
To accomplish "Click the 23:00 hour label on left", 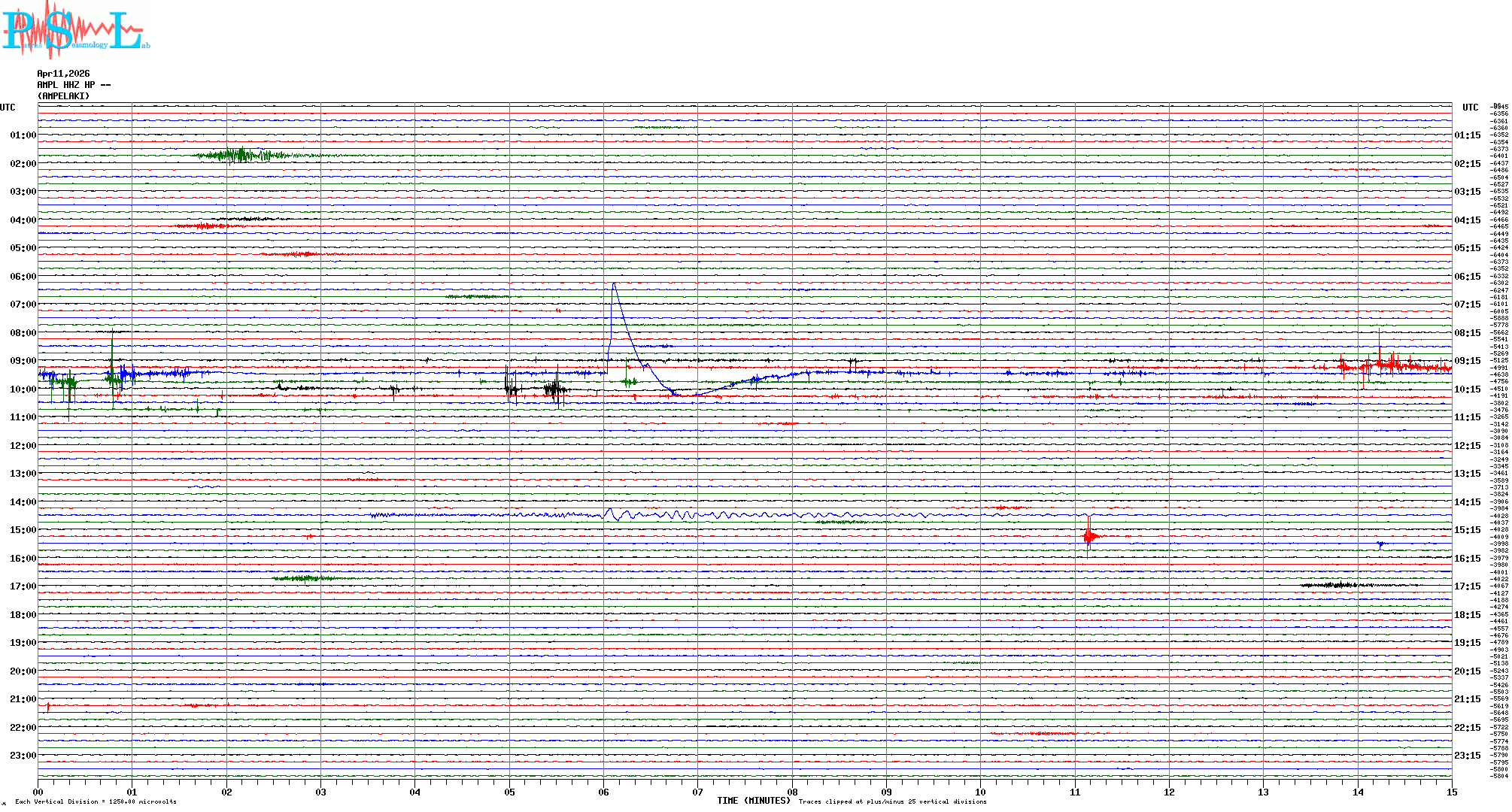I will pos(23,756).
